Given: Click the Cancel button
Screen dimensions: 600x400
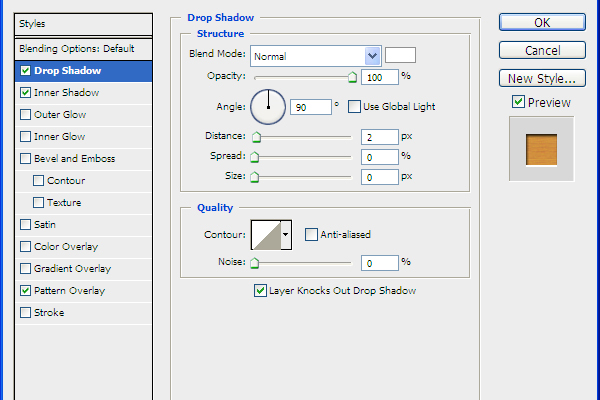Looking at the screenshot, I should coord(542,50).
